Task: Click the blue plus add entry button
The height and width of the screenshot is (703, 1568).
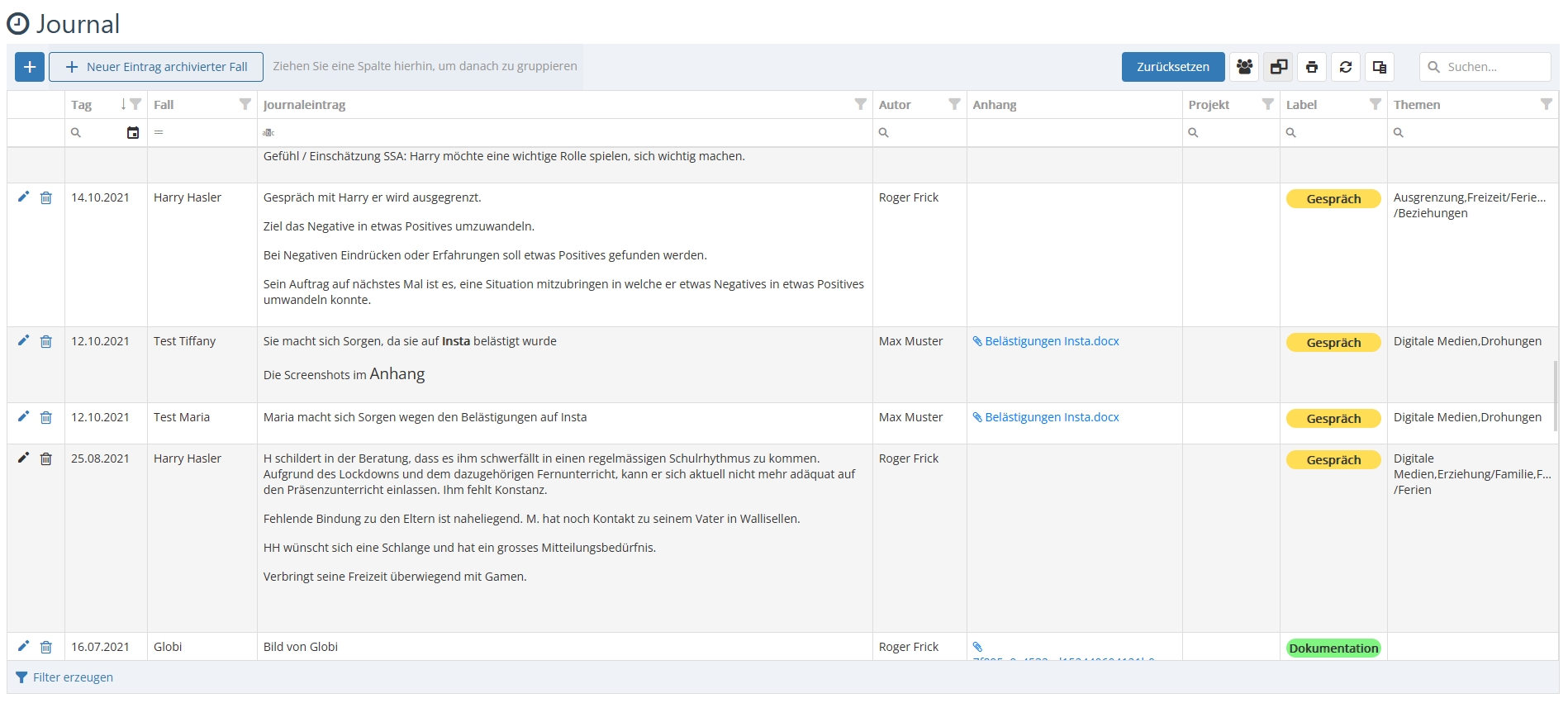Action: pyautogui.click(x=30, y=67)
